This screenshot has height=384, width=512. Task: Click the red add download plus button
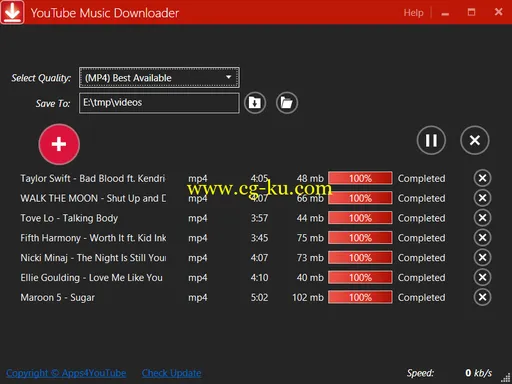click(x=59, y=144)
